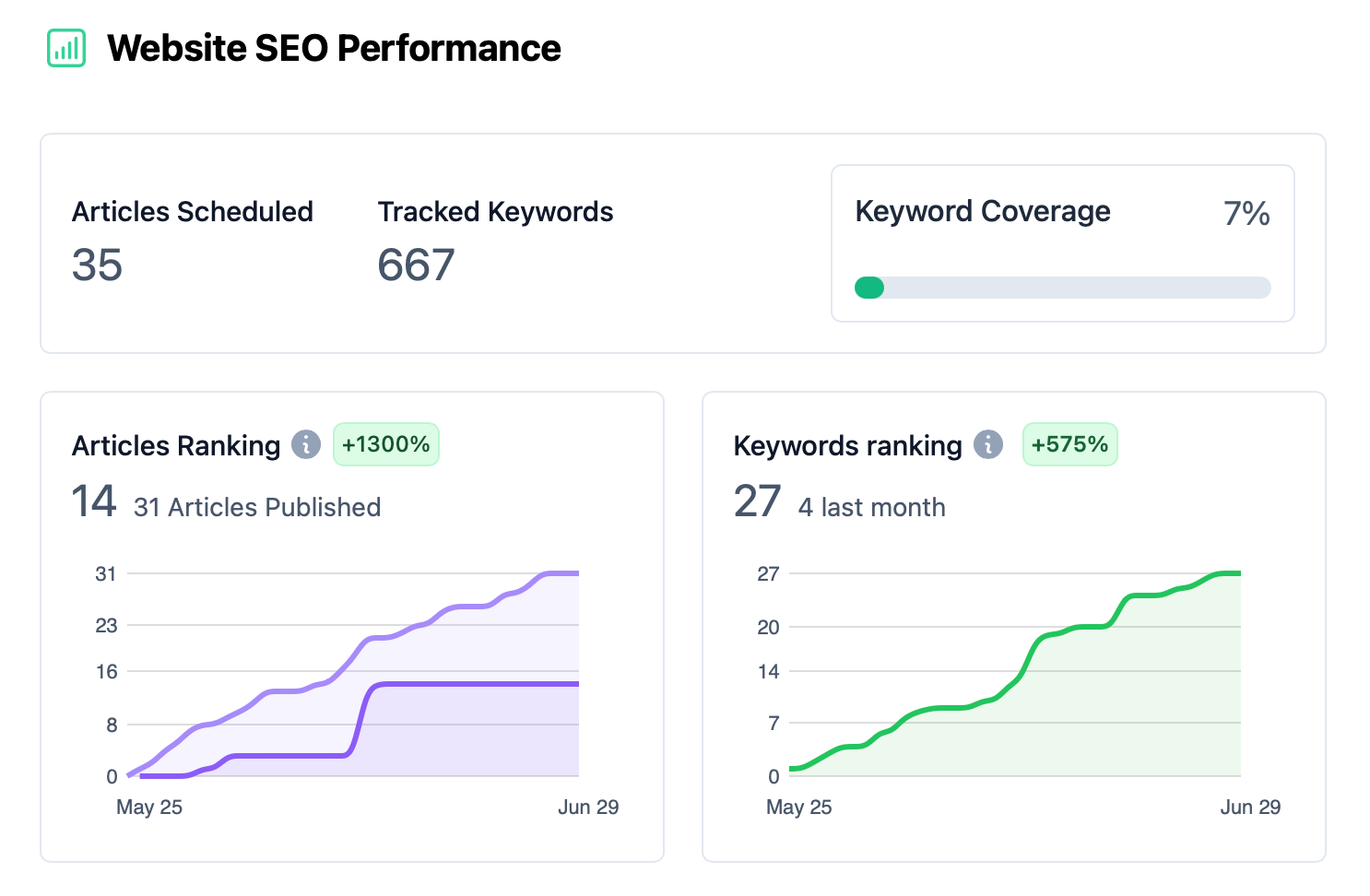Click the Articles Ranking title text
Viewport: 1370px width, 896px height.
point(176,445)
